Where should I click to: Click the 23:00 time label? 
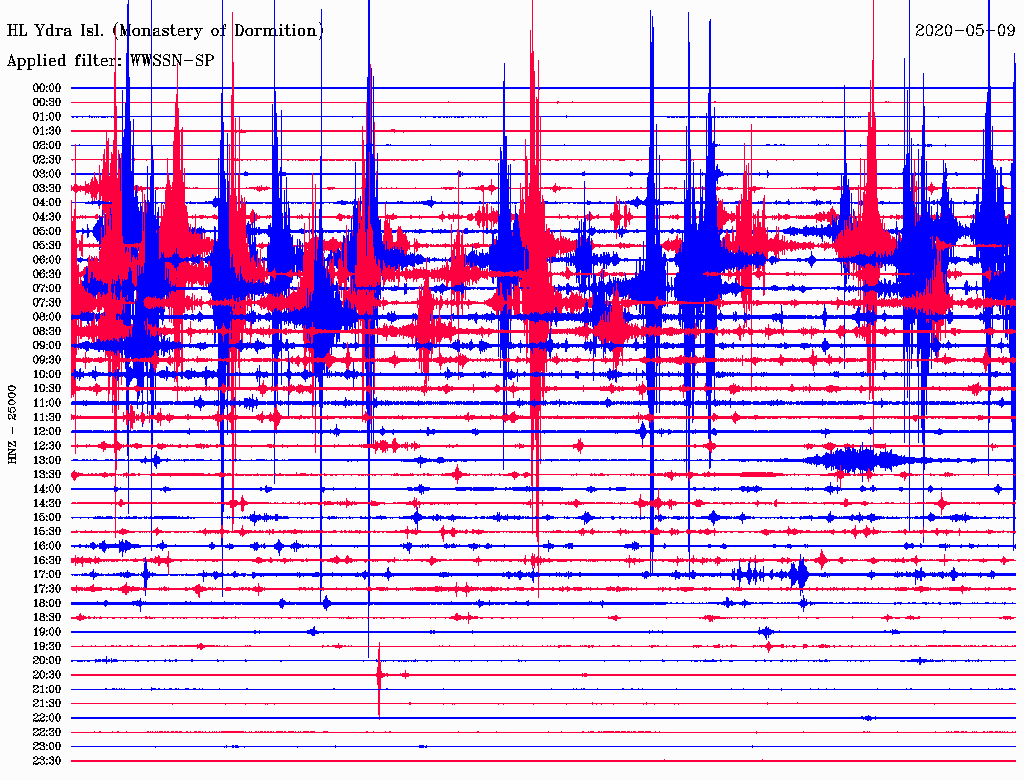(47, 747)
